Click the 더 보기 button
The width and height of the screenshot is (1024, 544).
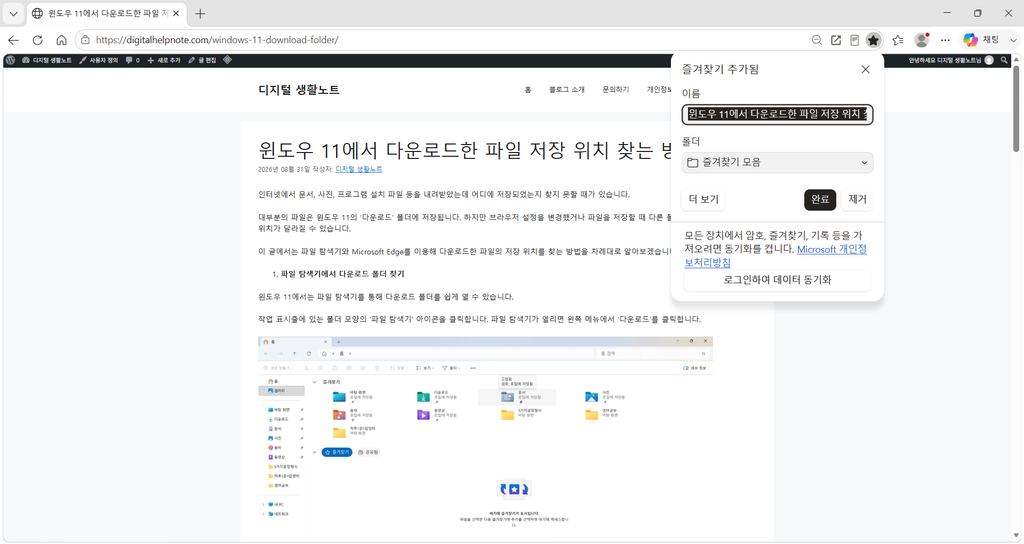[x=703, y=199]
